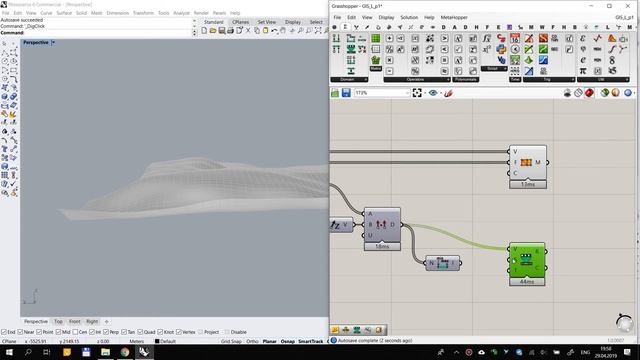Expand the Polynomials panel in Grasshopper ribbon
The image size is (640, 360).
(x=465, y=80)
